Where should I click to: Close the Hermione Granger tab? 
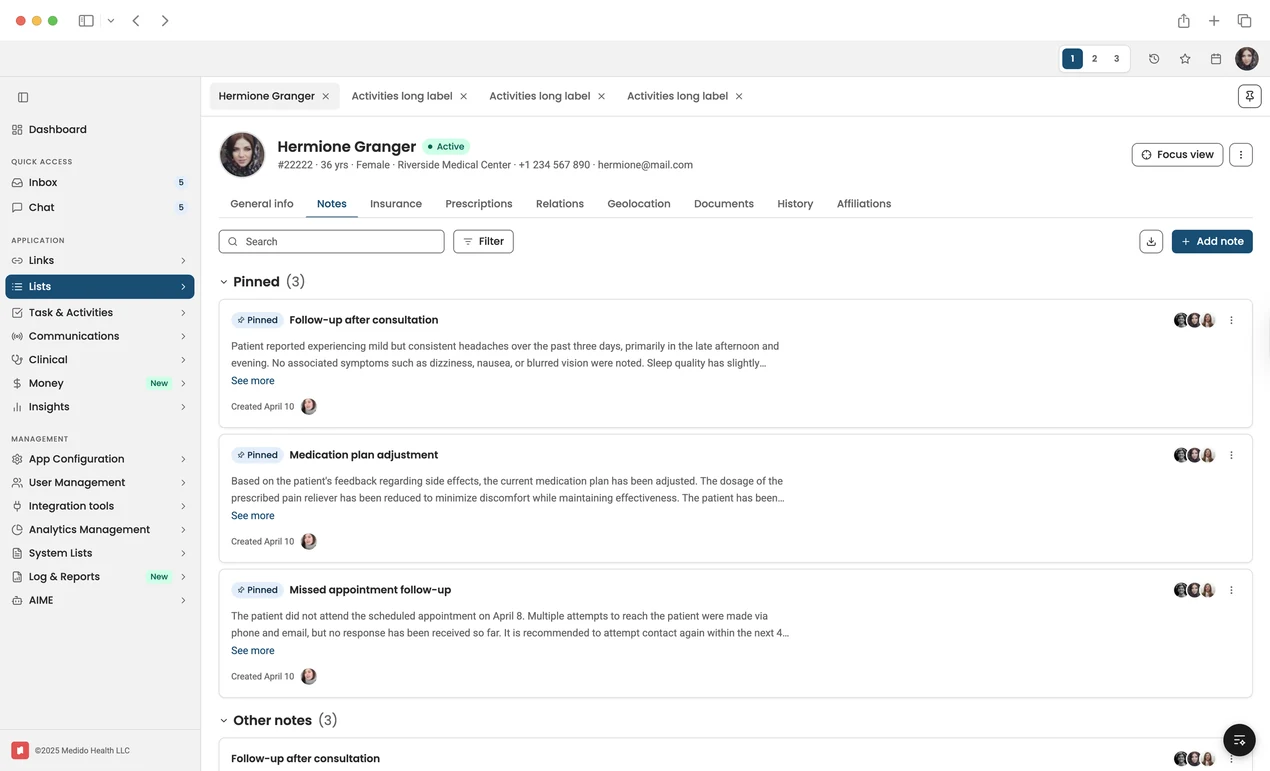click(x=325, y=96)
